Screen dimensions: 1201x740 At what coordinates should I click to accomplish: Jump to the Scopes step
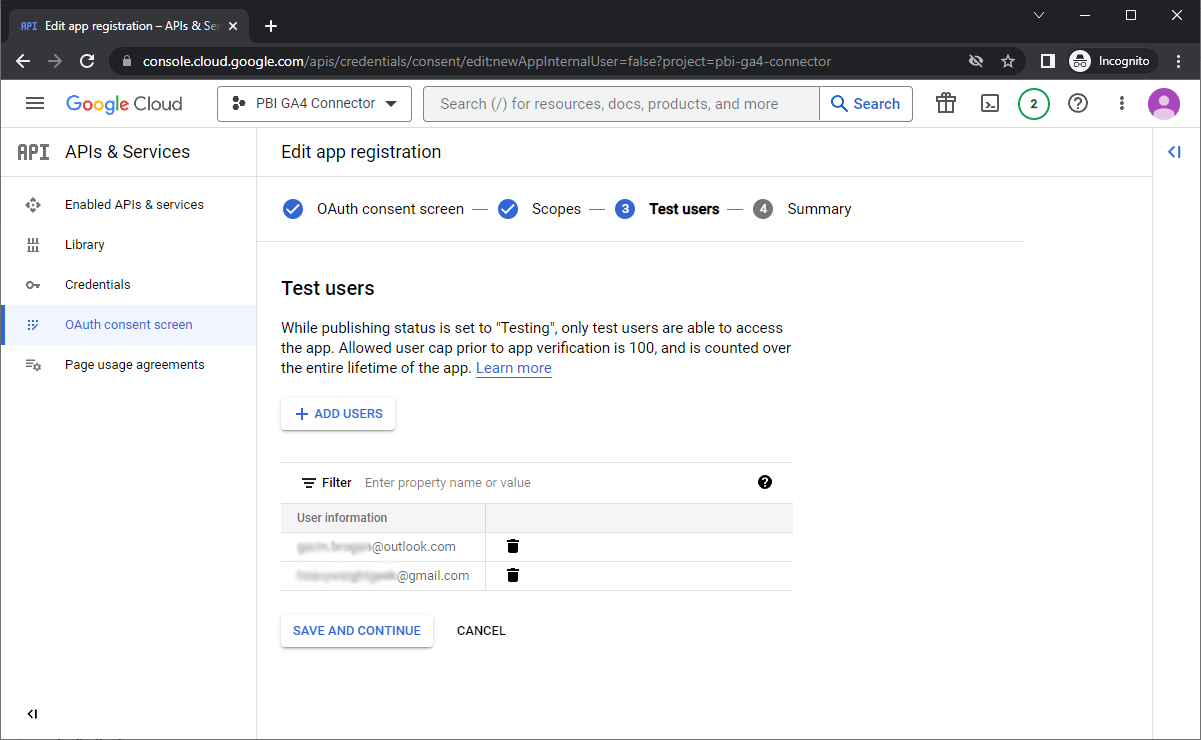click(555, 209)
